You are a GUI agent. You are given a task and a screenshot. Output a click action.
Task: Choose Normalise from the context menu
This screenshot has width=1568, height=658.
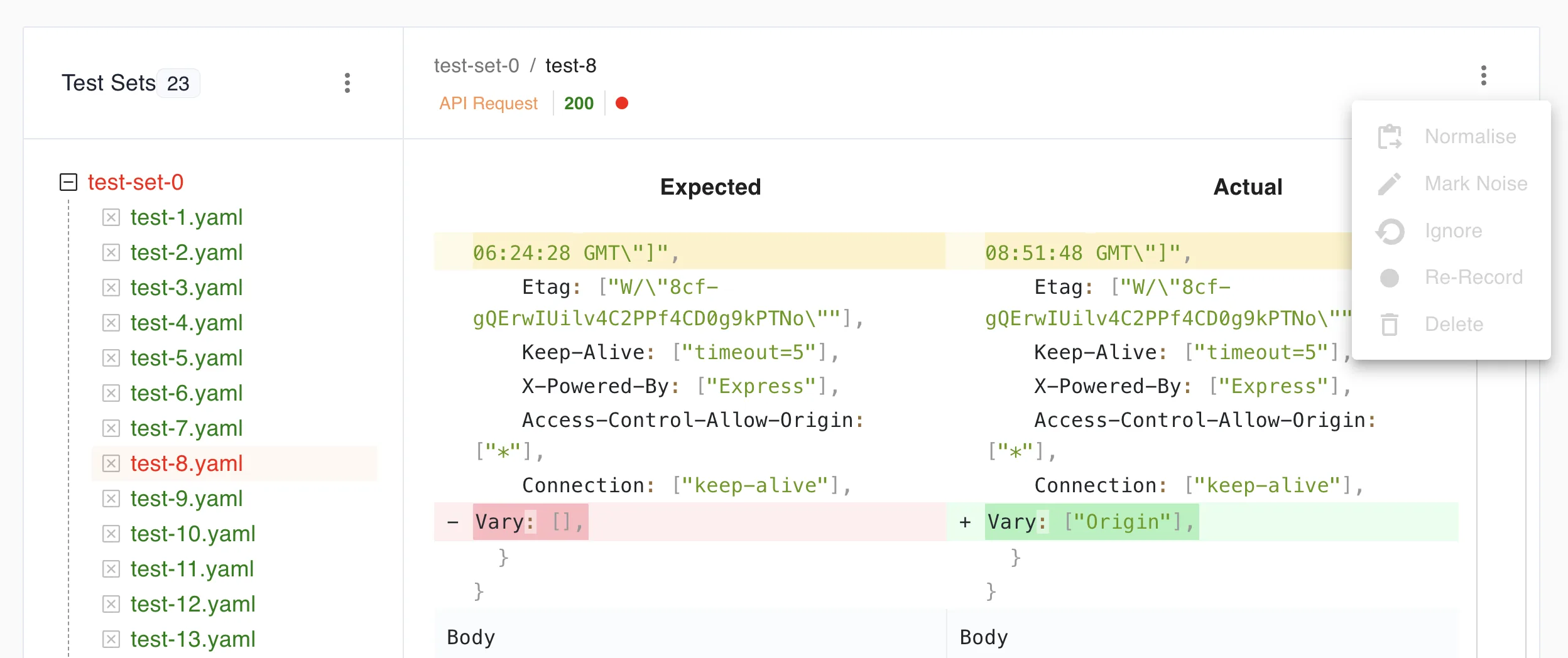click(1451, 136)
